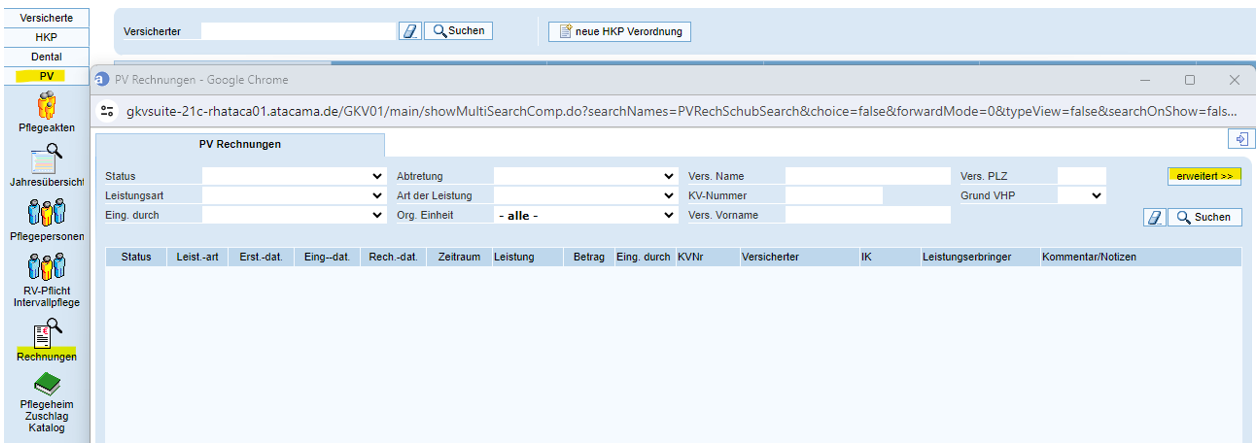The height and width of the screenshot is (447, 1257).
Task: Click the Pflegepersonen sidebar icon
Action: [45, 213]
